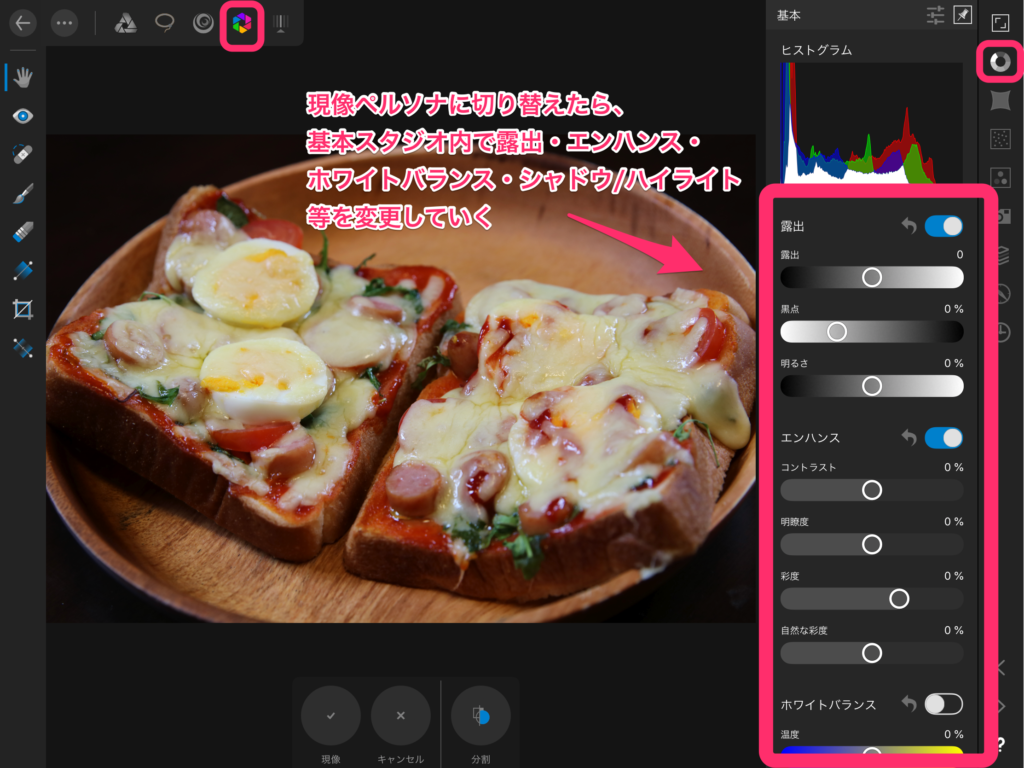1024x768 pixels.
Task: Open the Lens studio panel
Action: click(1000, 100)
